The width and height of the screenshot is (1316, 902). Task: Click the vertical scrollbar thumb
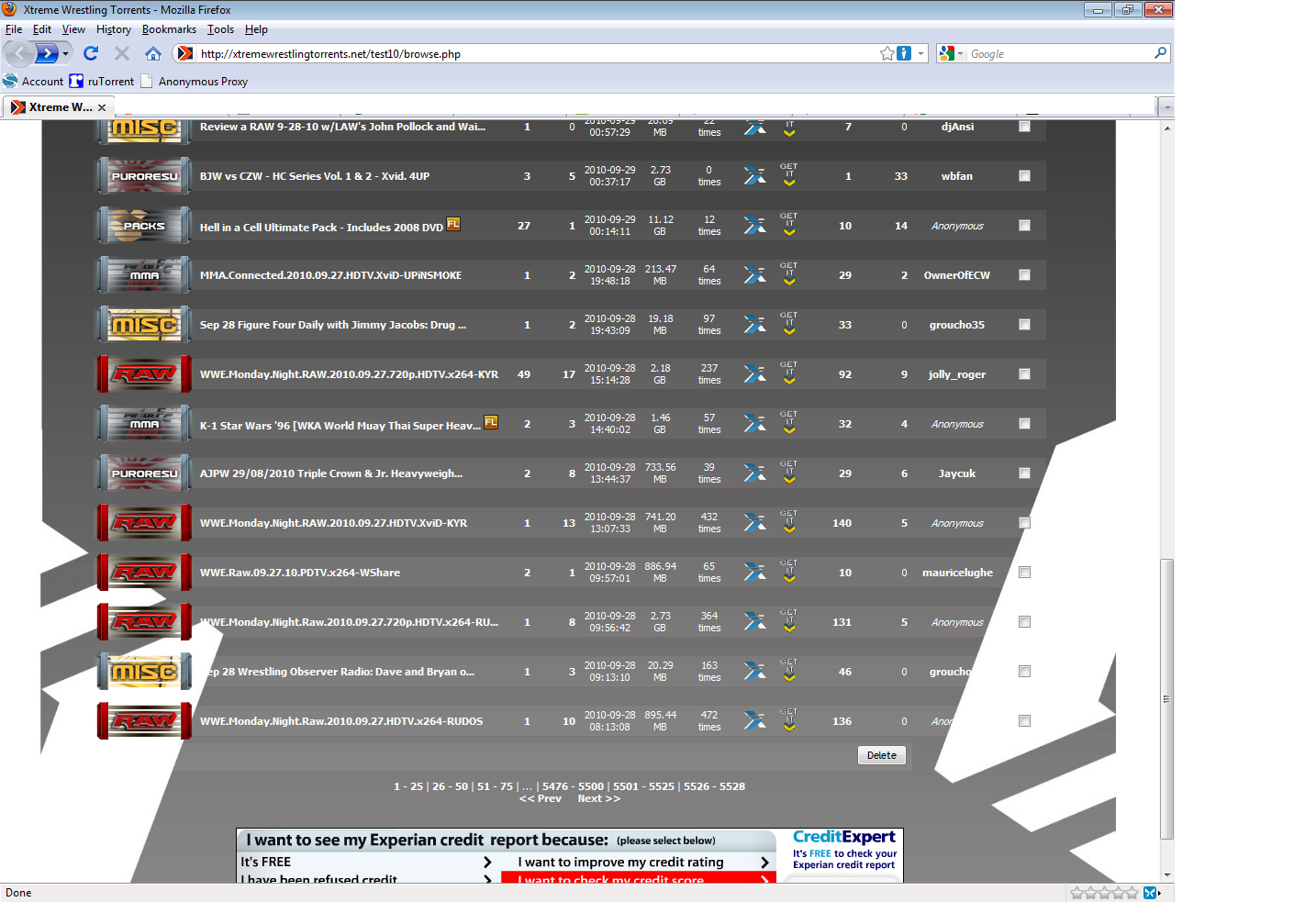[1167, 699]
